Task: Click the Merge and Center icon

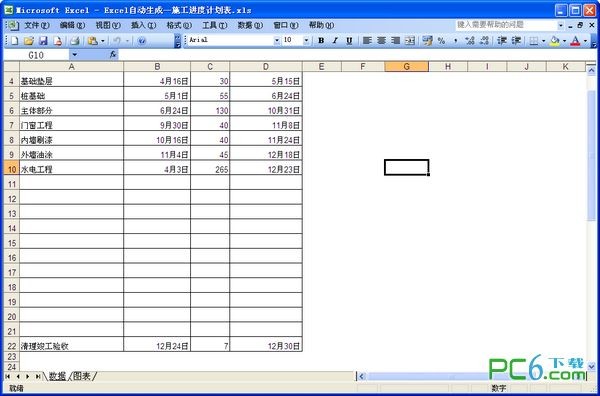Action: [410, 41]
